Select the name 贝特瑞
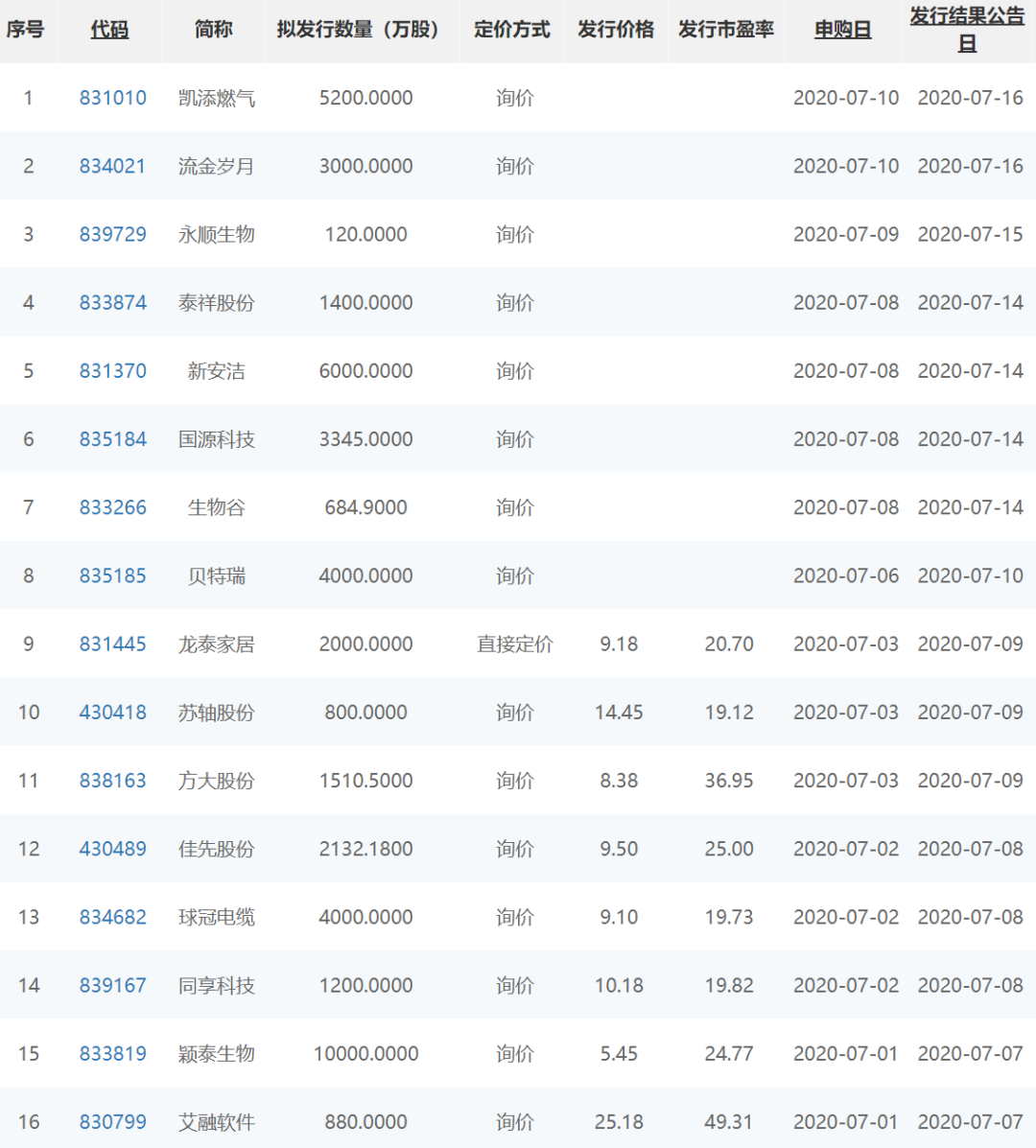This screenshot has width=1036, height=1148. coord(217,575)
